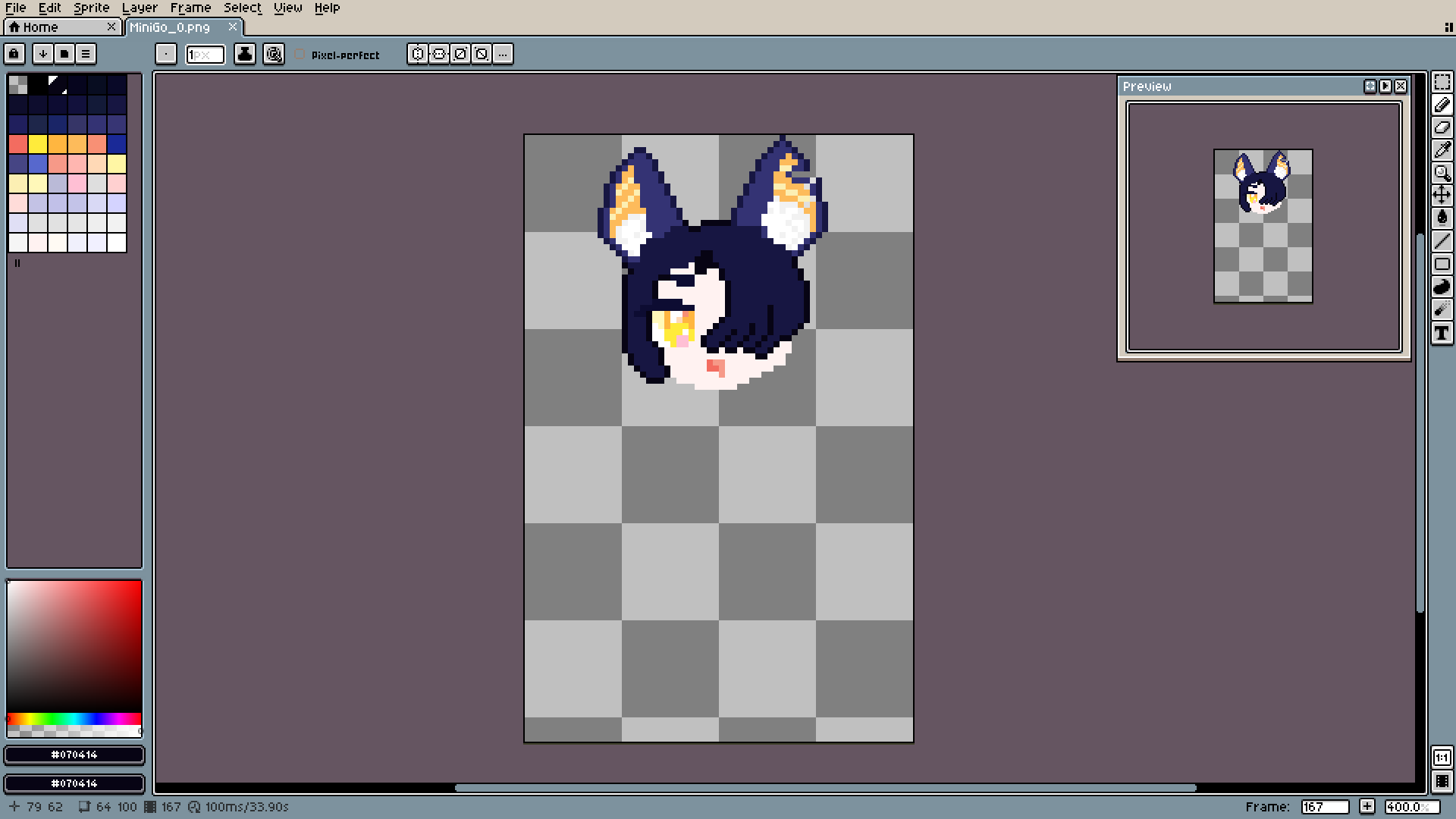Pick the yellow palette swatch

click(x=38, y=144)
